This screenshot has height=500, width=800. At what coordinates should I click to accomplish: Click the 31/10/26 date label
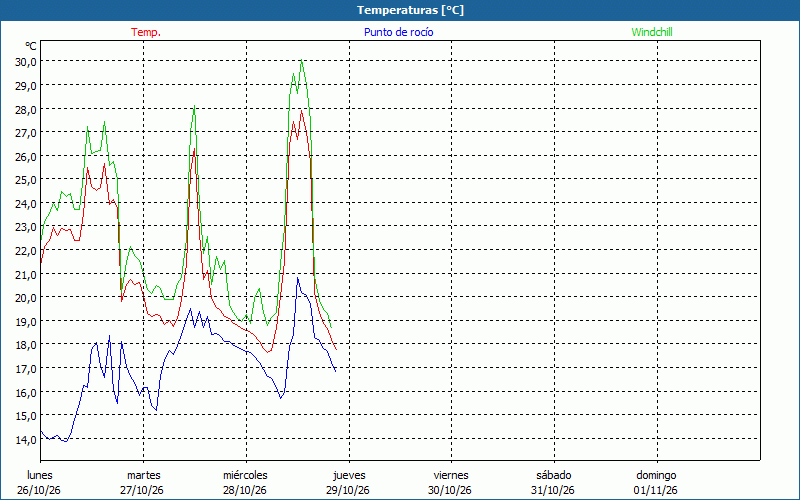coord(553,490)
